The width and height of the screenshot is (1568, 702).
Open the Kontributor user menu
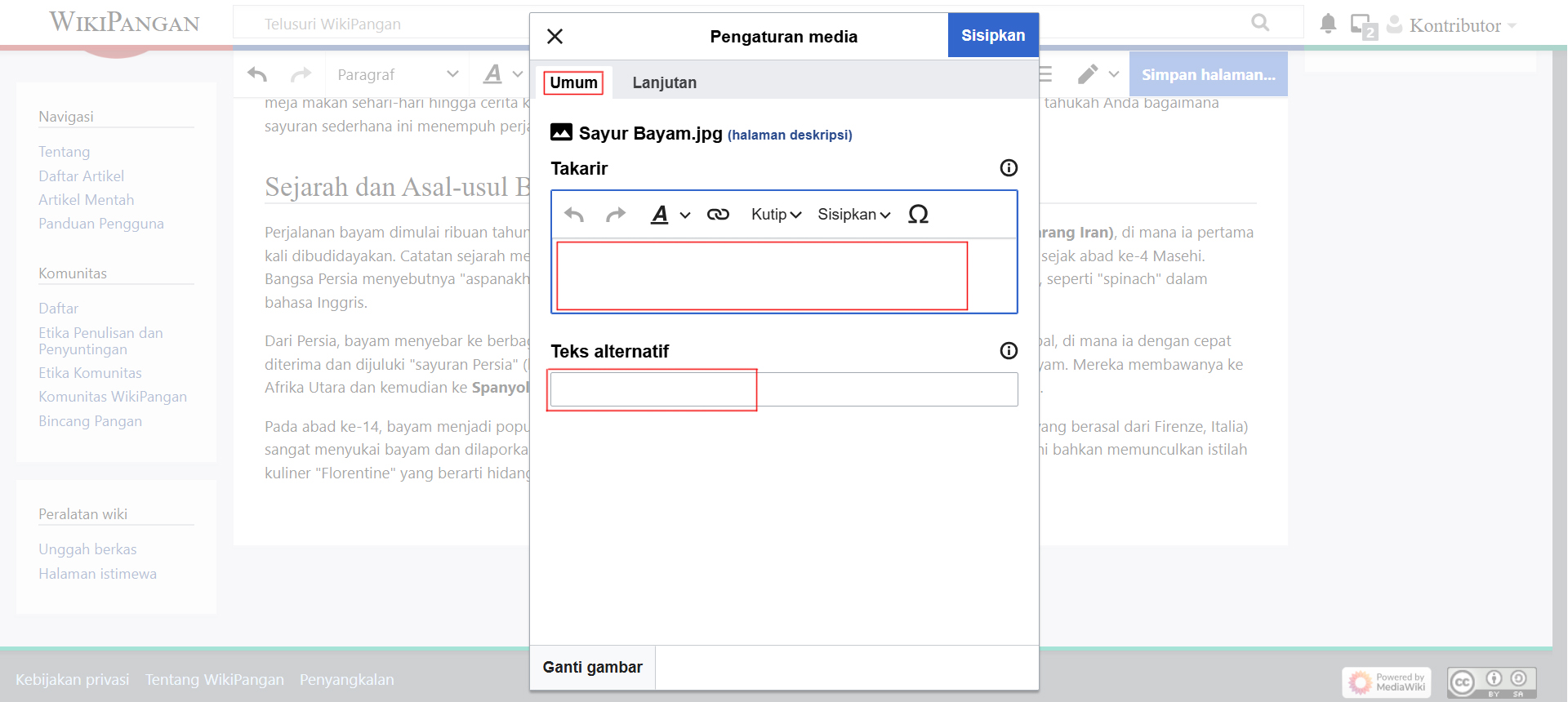[1454, 26]
